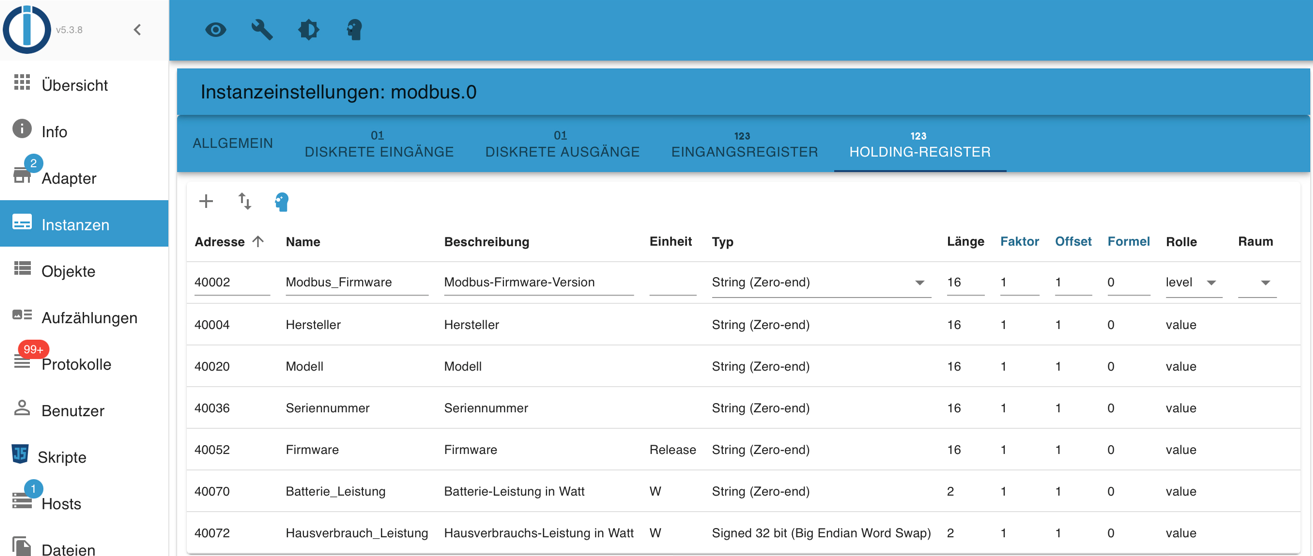
Task: Click the empty Einheit field in row 40002
Action: [673, 283]
